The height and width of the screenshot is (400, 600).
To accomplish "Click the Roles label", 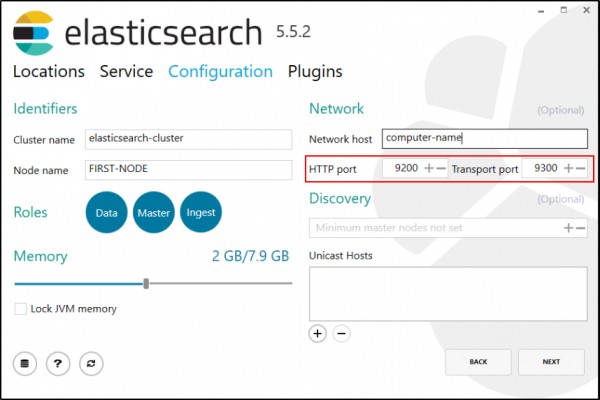I will point(31,212).
